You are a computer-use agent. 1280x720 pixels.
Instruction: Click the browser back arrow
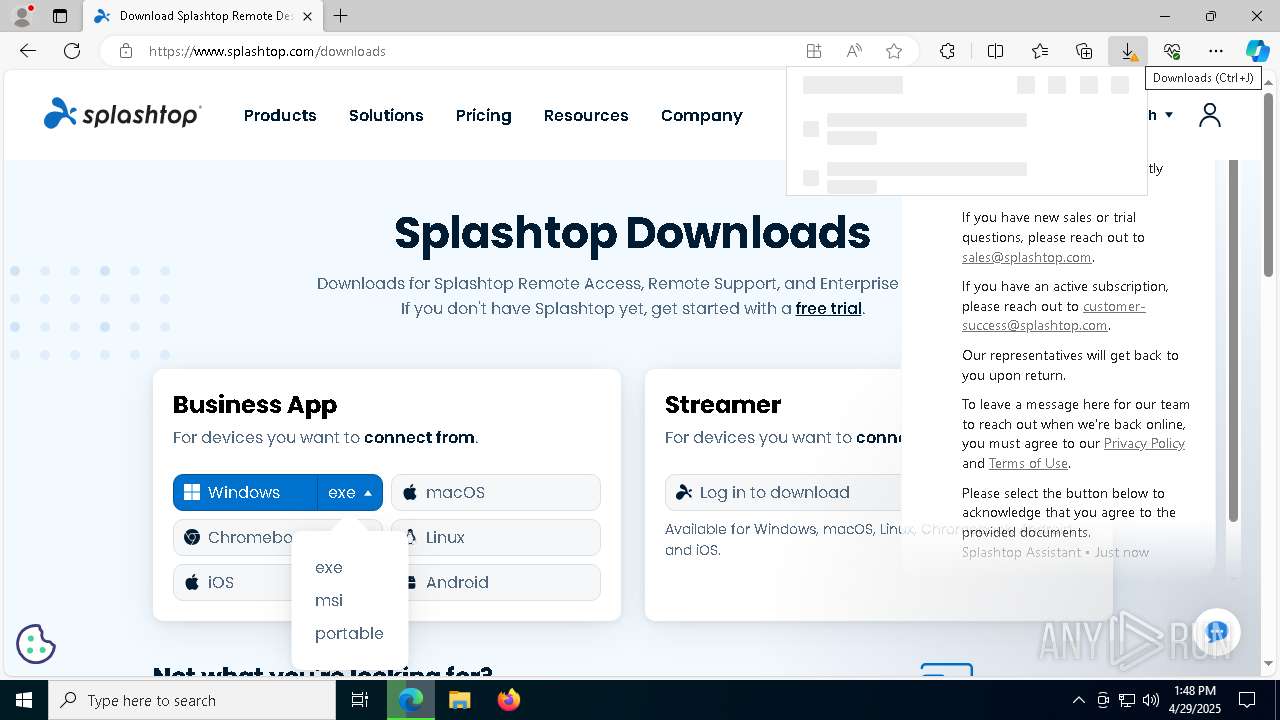(28, 51)
